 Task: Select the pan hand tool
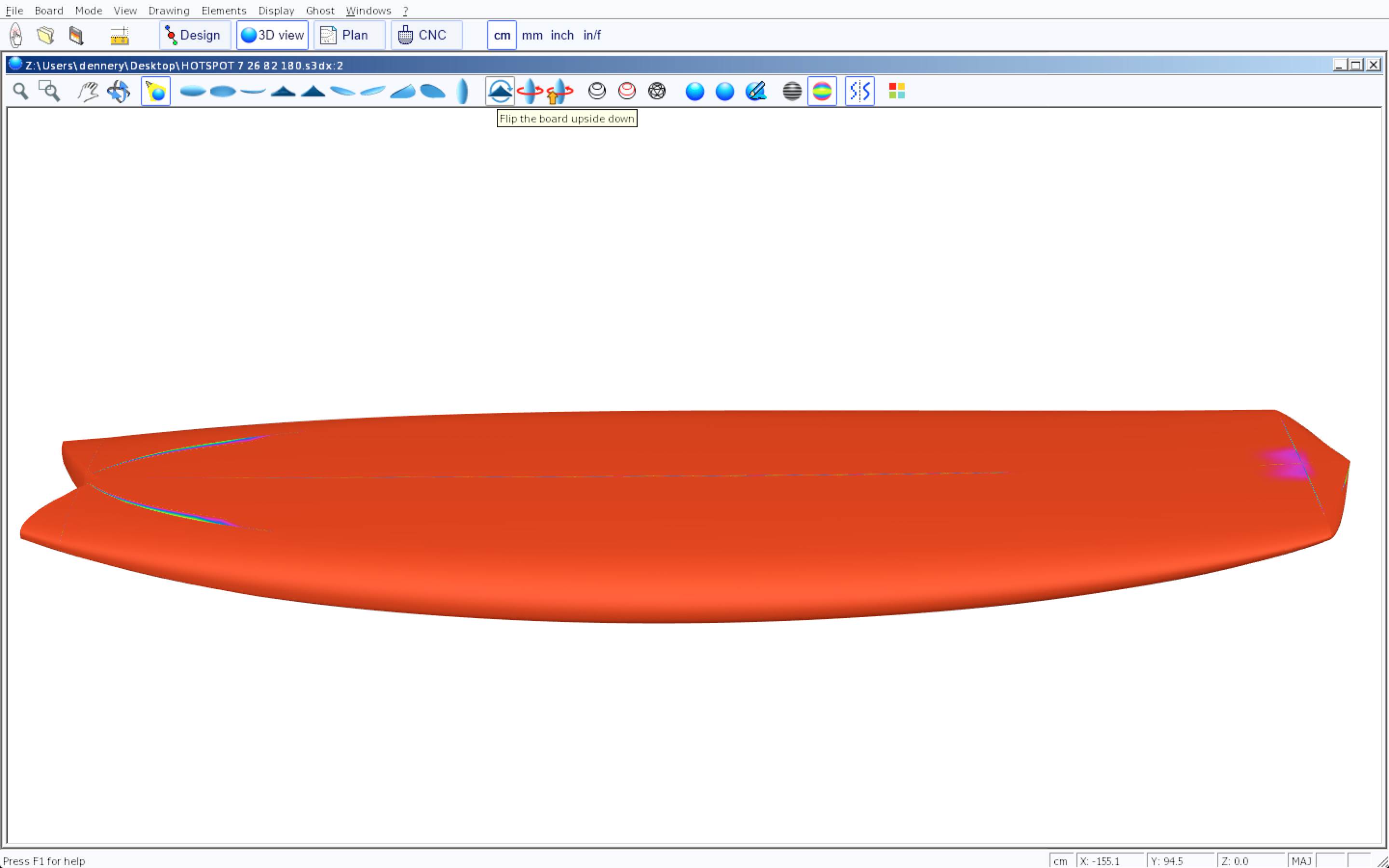88,91
